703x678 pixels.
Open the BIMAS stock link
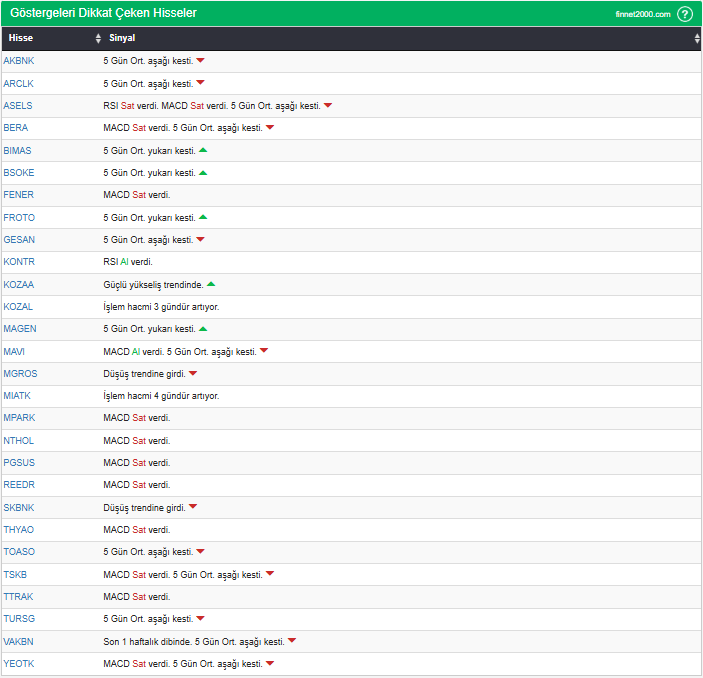(17, 151)
